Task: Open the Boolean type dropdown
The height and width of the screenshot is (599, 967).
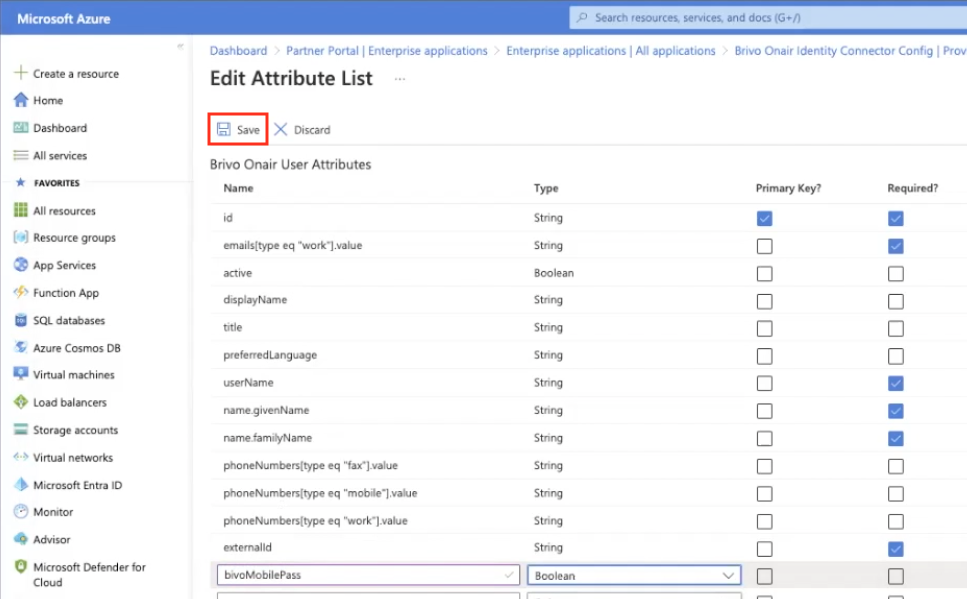Action: pyautogui.click(x=634, y=575)
